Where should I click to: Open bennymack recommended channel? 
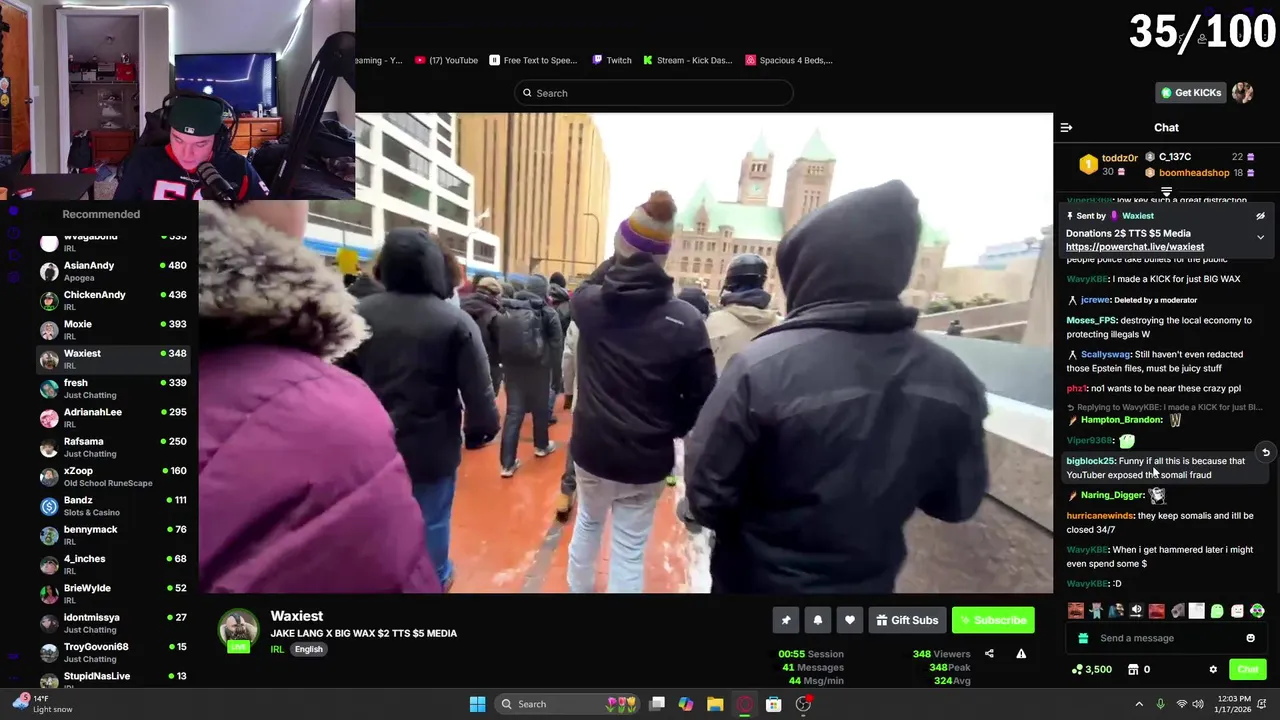(113, 535)
